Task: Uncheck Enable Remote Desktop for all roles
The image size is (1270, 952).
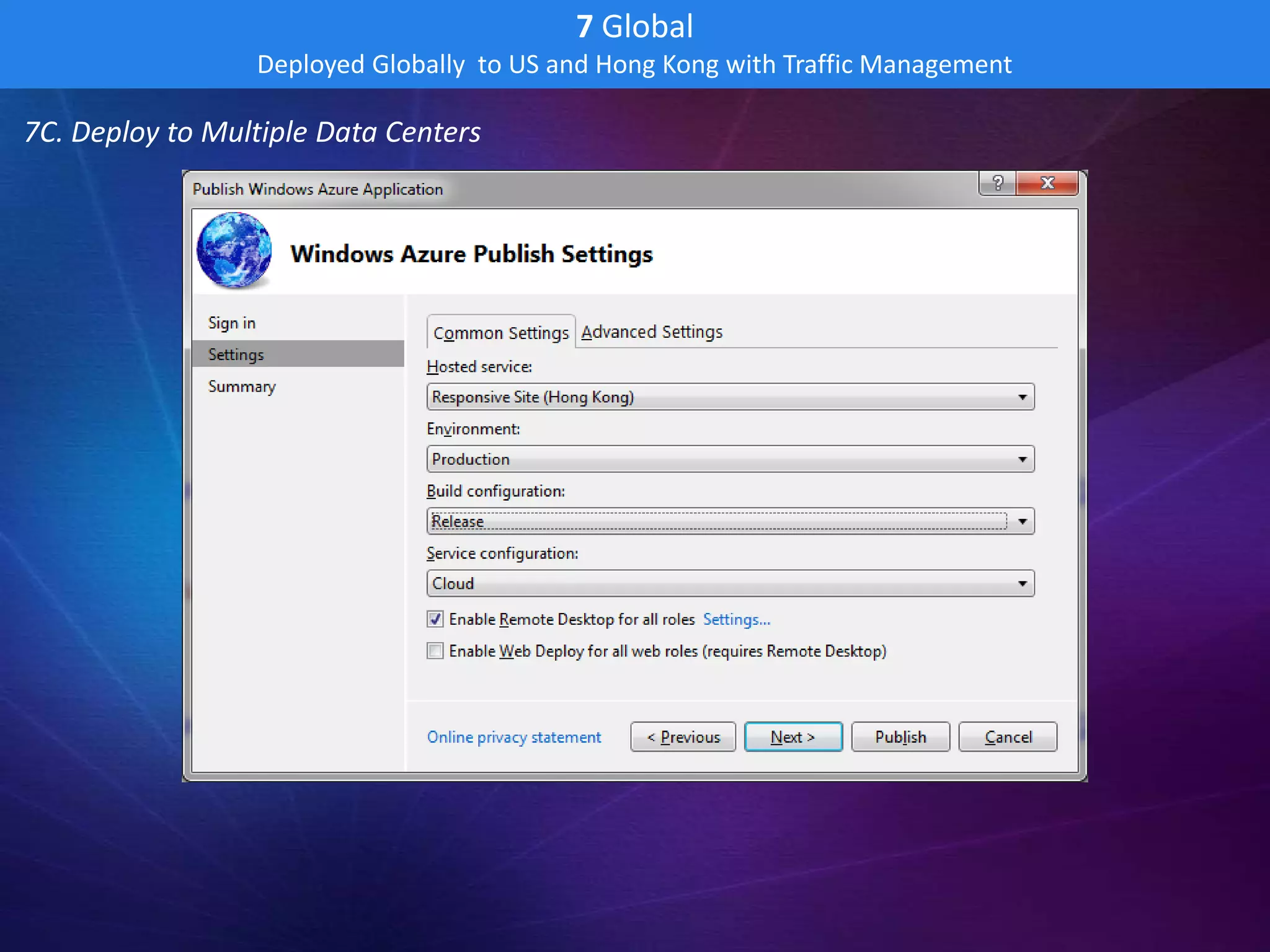Action: (435, 619)
